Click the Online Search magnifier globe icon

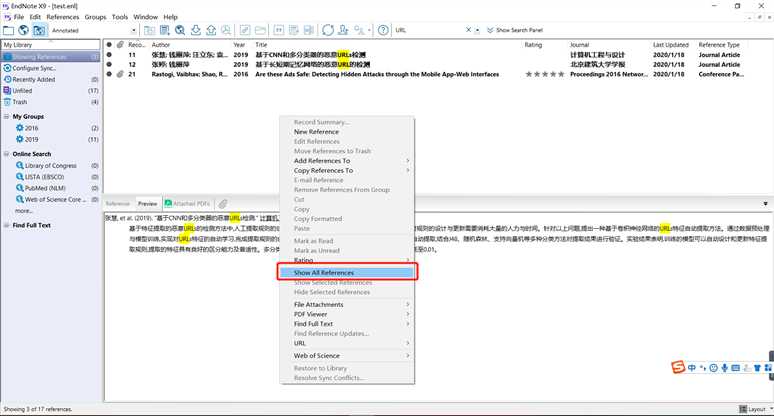(x=180, y=31)
